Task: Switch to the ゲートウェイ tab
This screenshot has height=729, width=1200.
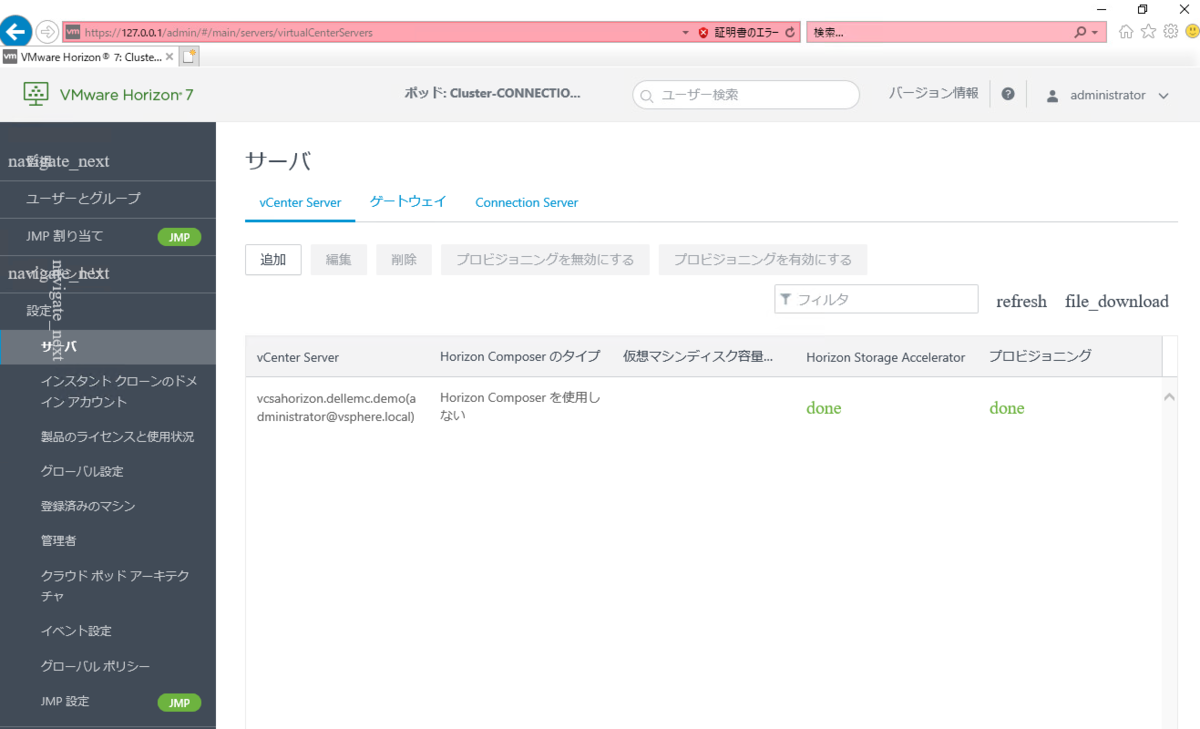Action: [407, 202]
